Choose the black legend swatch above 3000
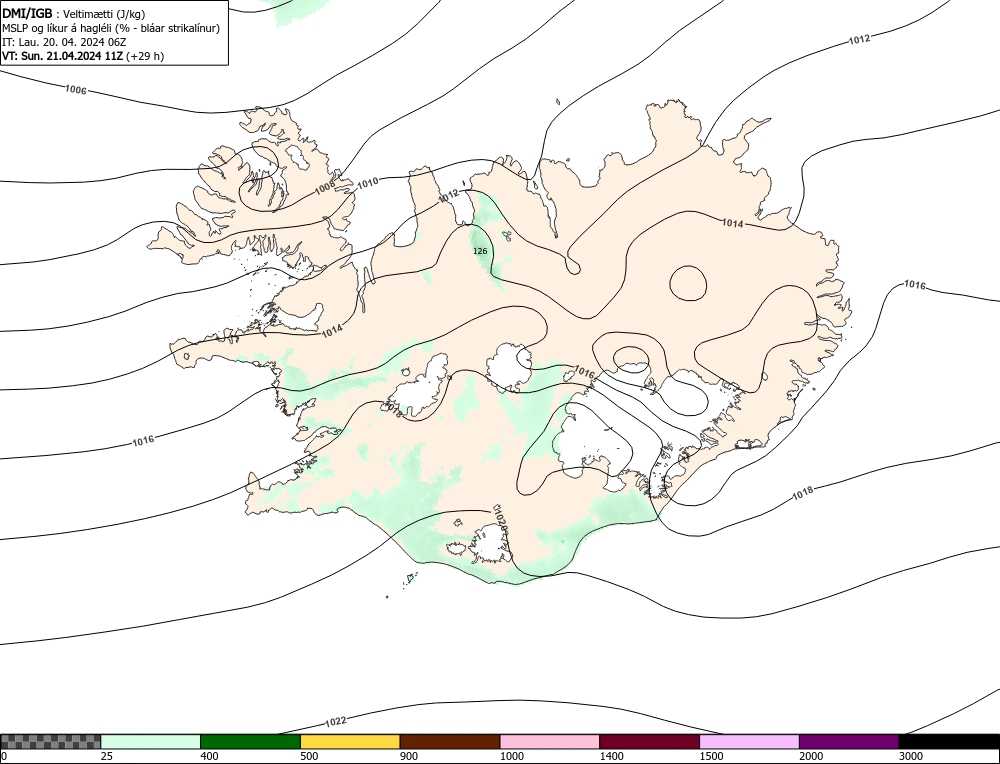The image size is (1000, 764). [949, 742]
